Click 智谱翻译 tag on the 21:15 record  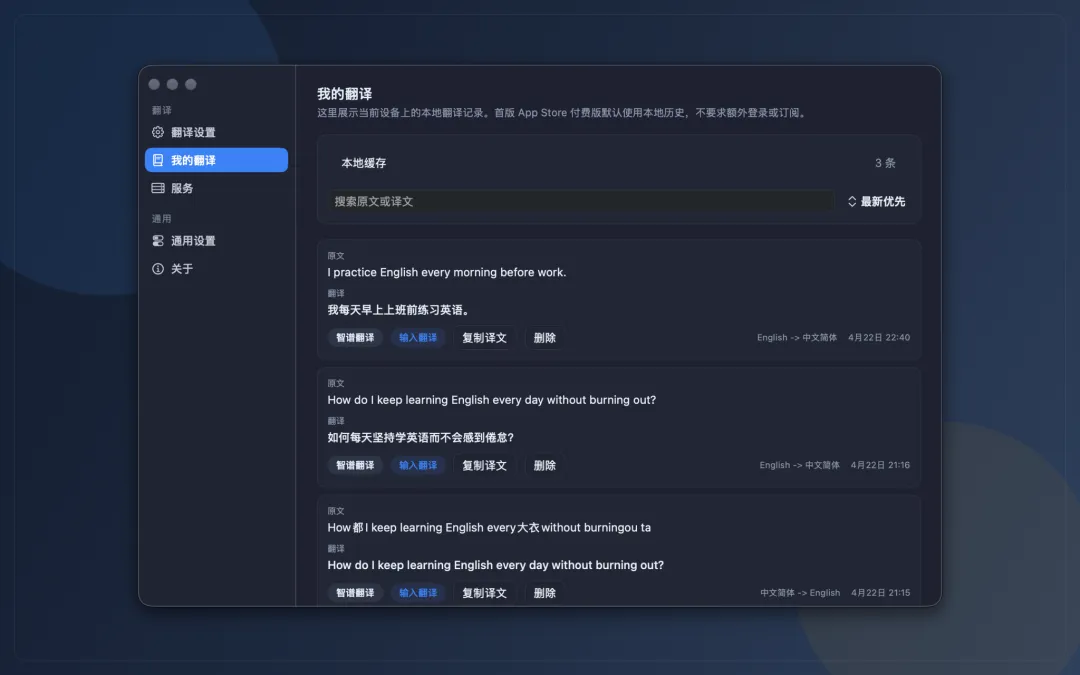[x=355, y=593]
